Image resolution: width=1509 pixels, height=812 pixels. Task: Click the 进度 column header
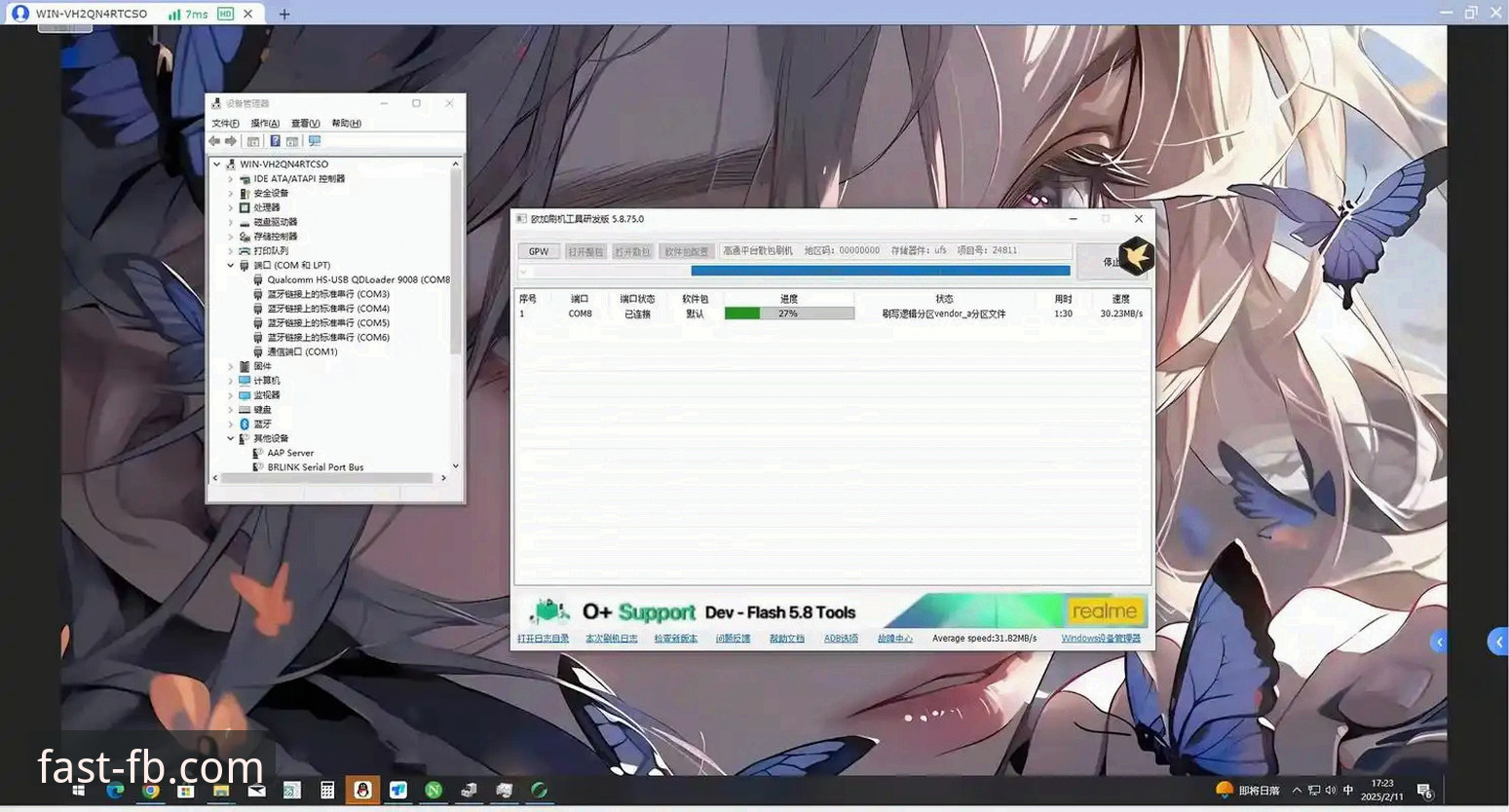click(789, 299)
